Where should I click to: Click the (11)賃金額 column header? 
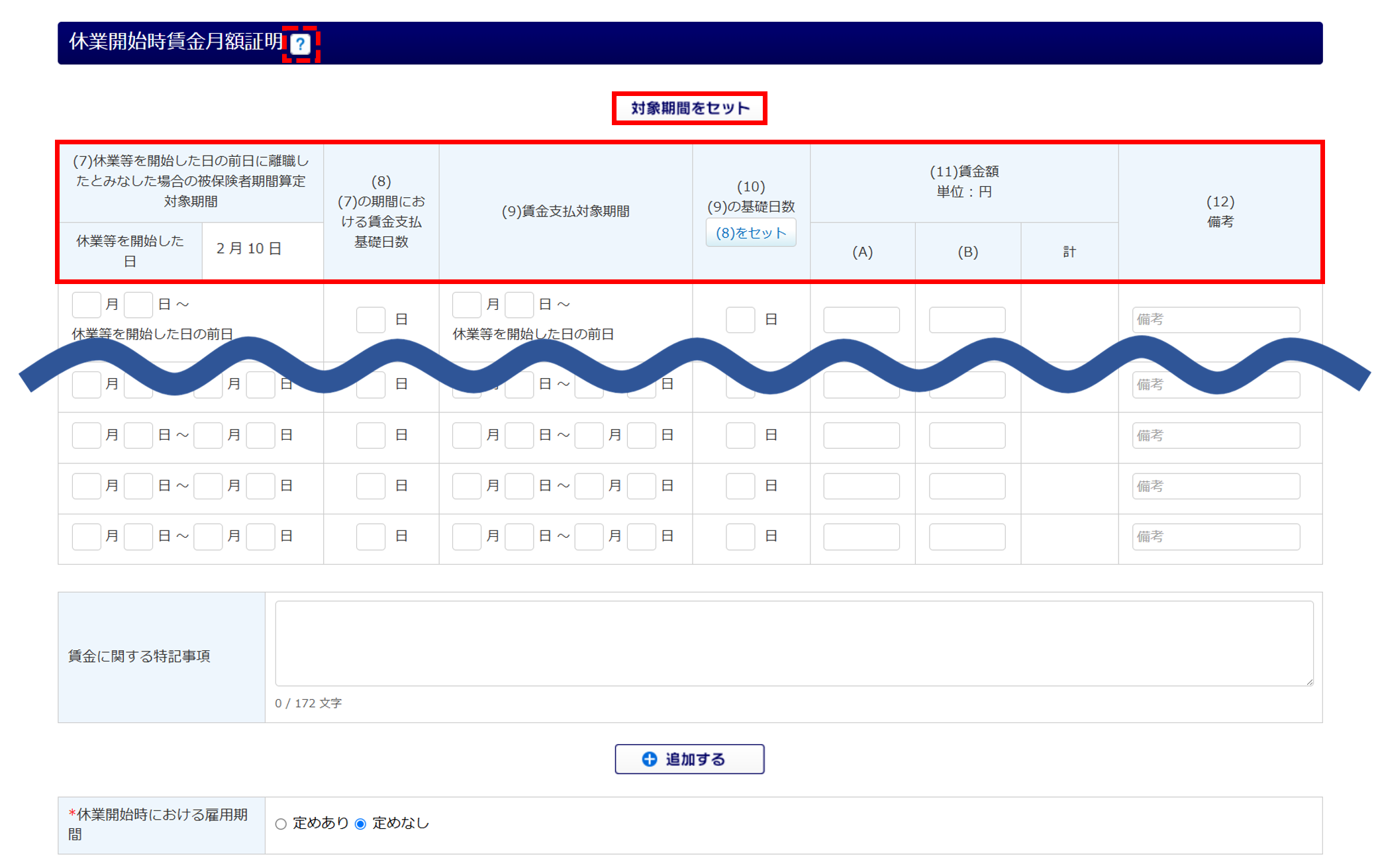[964, 181]
